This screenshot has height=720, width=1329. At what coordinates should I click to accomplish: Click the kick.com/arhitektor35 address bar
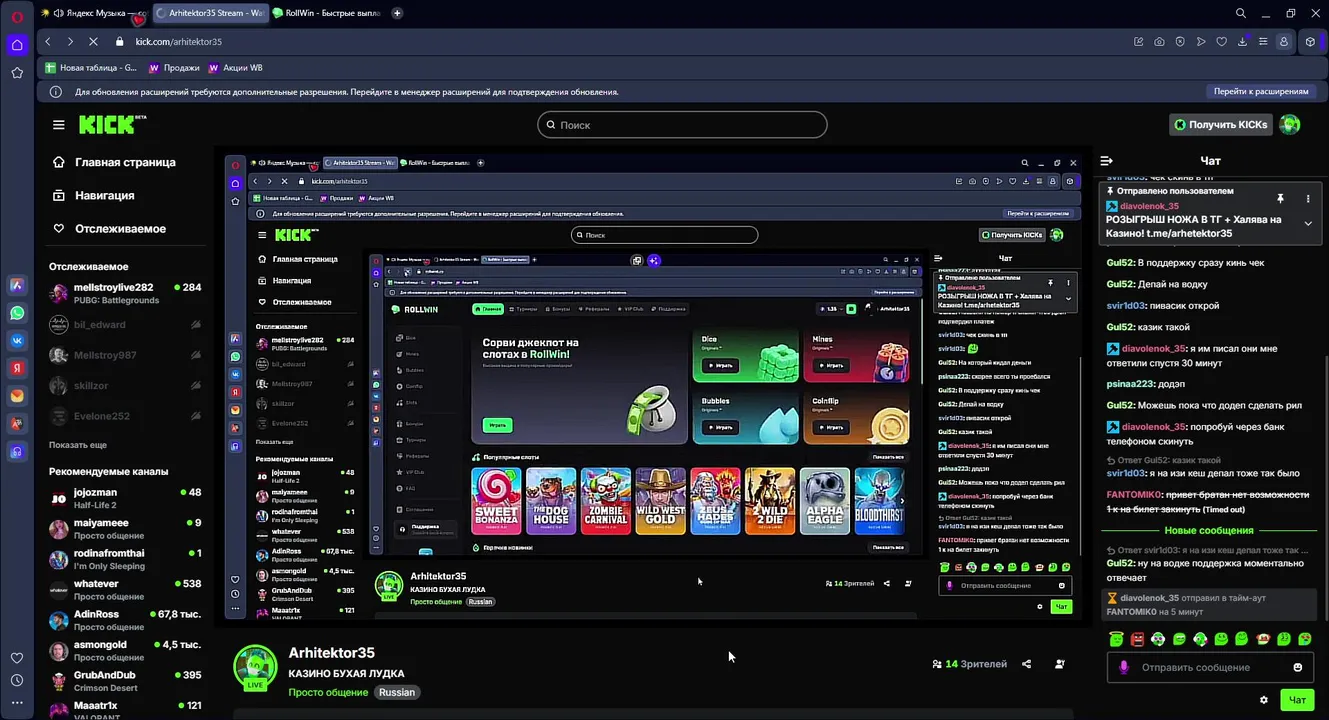coord(179,42)
